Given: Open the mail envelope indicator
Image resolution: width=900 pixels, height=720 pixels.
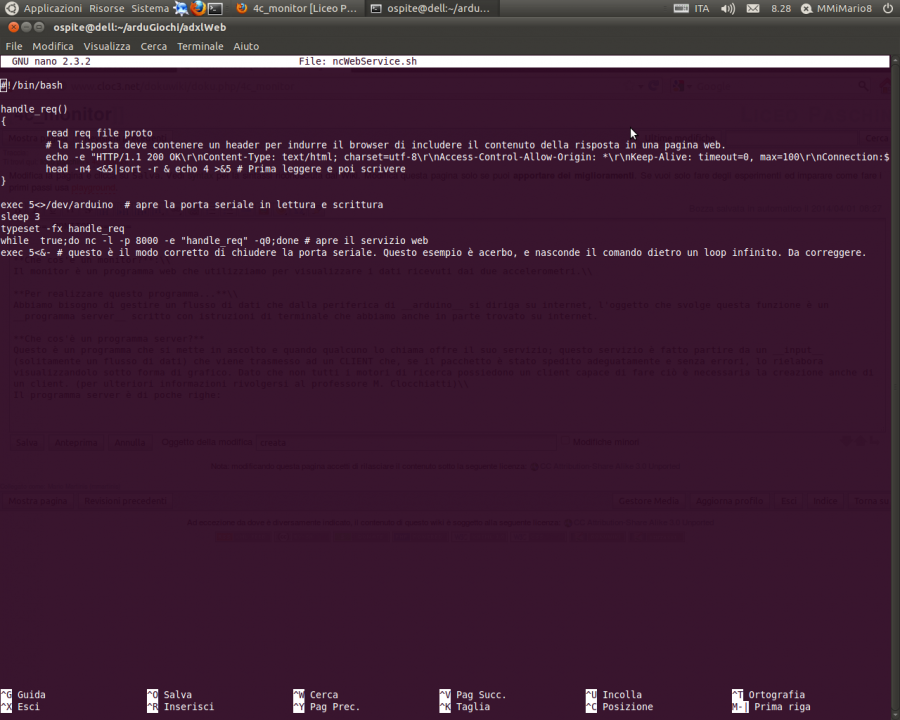Looking at the screenshot, I should (x=753, y=9).
